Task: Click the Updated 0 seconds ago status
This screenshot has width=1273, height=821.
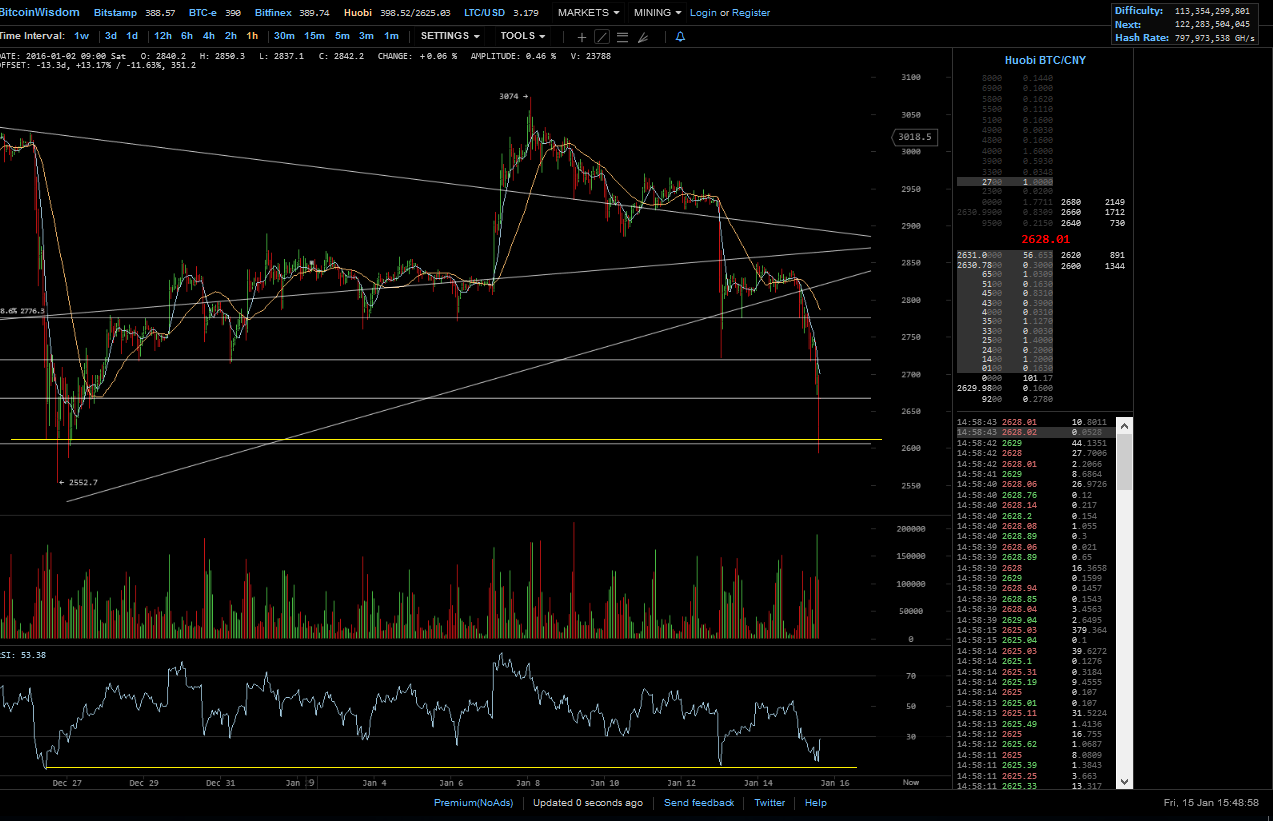Action: (x=588, y=803)
